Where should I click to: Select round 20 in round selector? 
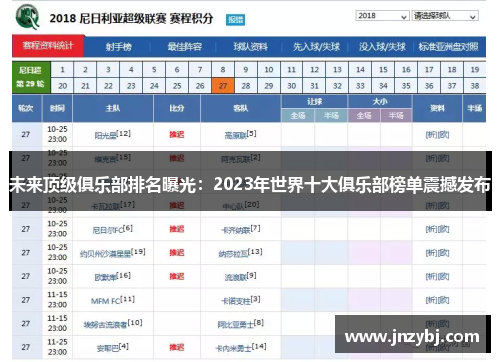(x=62, y=86)
